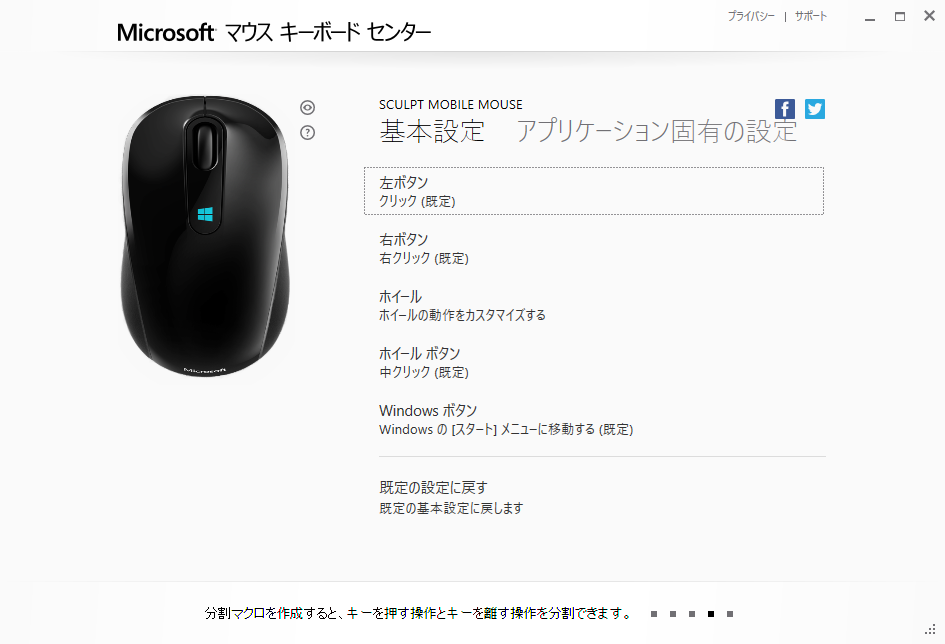Switch to アプリケーション固有の設定 tab
The width and height of the screenshot is (945, 644).
657,131
